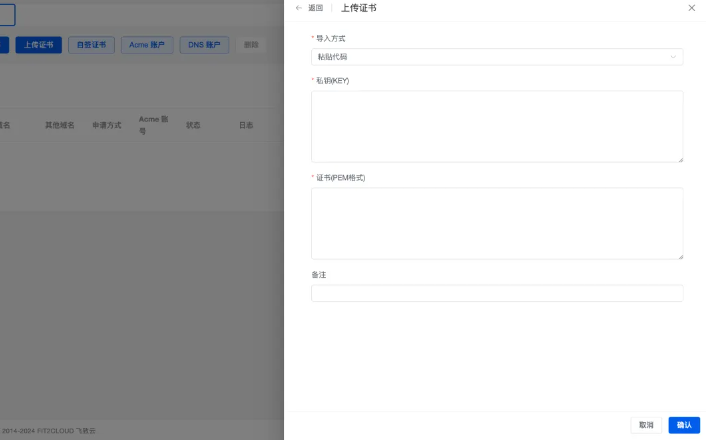This screenshot has width=714, height=446.
Task: Click the 导入方式 field label
Action: (331, 38)
